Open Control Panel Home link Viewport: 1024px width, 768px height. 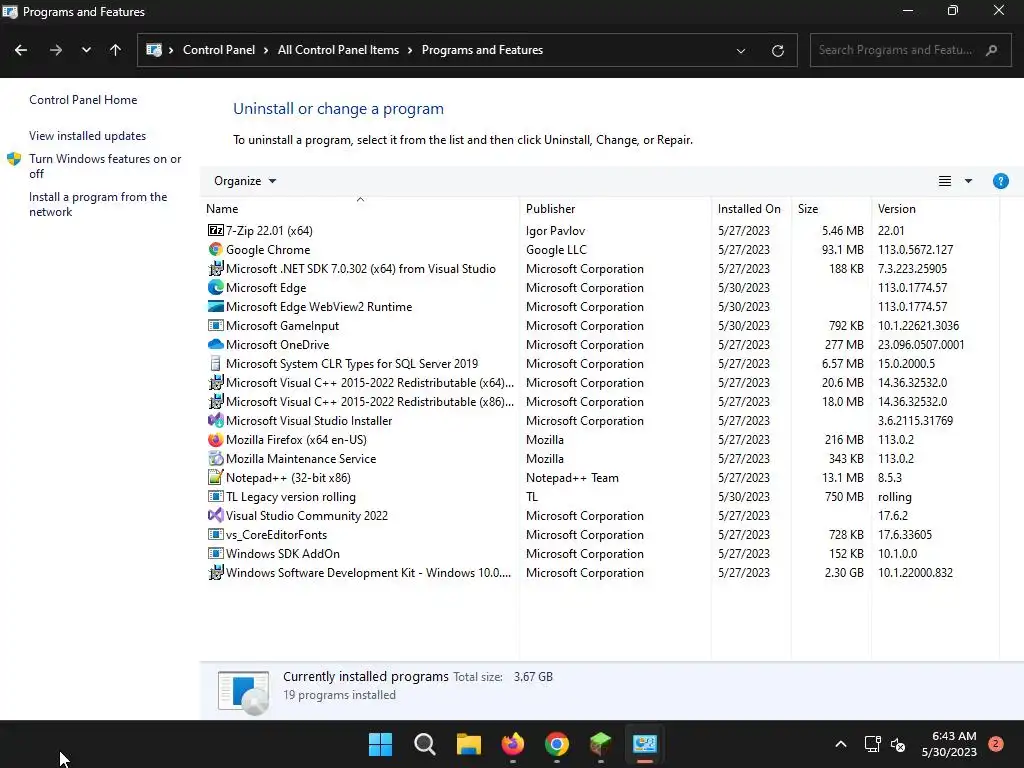pos(83,100)
